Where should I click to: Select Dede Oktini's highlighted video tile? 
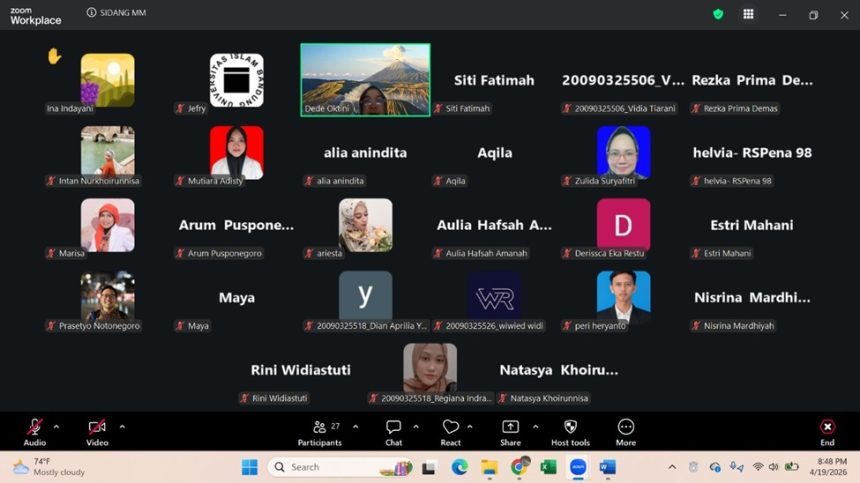pyautogui.click(x=365, y=79)
